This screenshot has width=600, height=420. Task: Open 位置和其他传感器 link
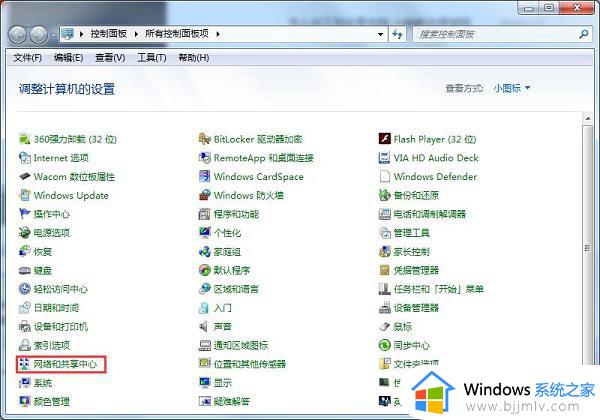(250, 364)
